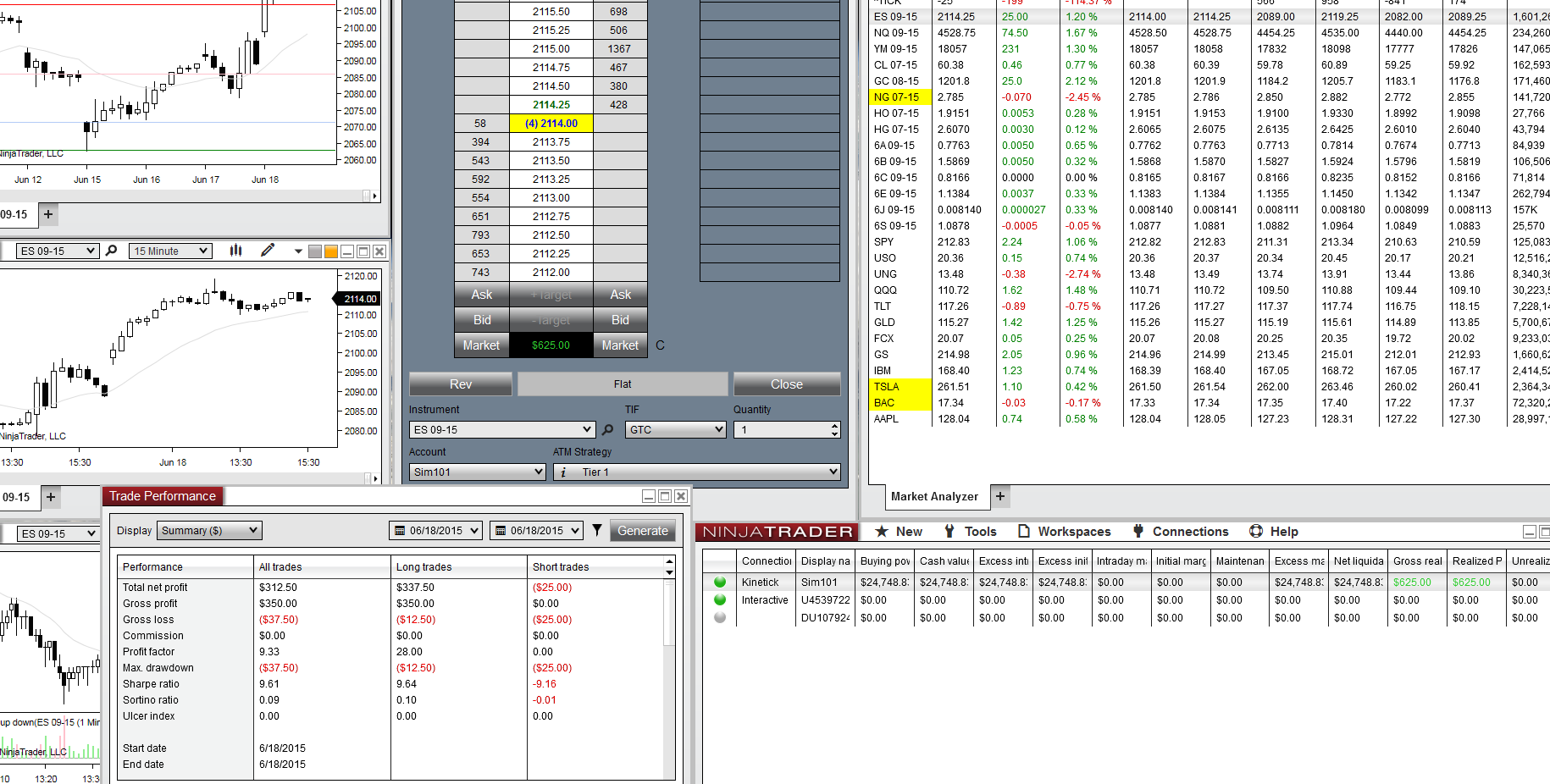Select the Trade Performance window tab
1550x784 pixels.
[163, 496]
